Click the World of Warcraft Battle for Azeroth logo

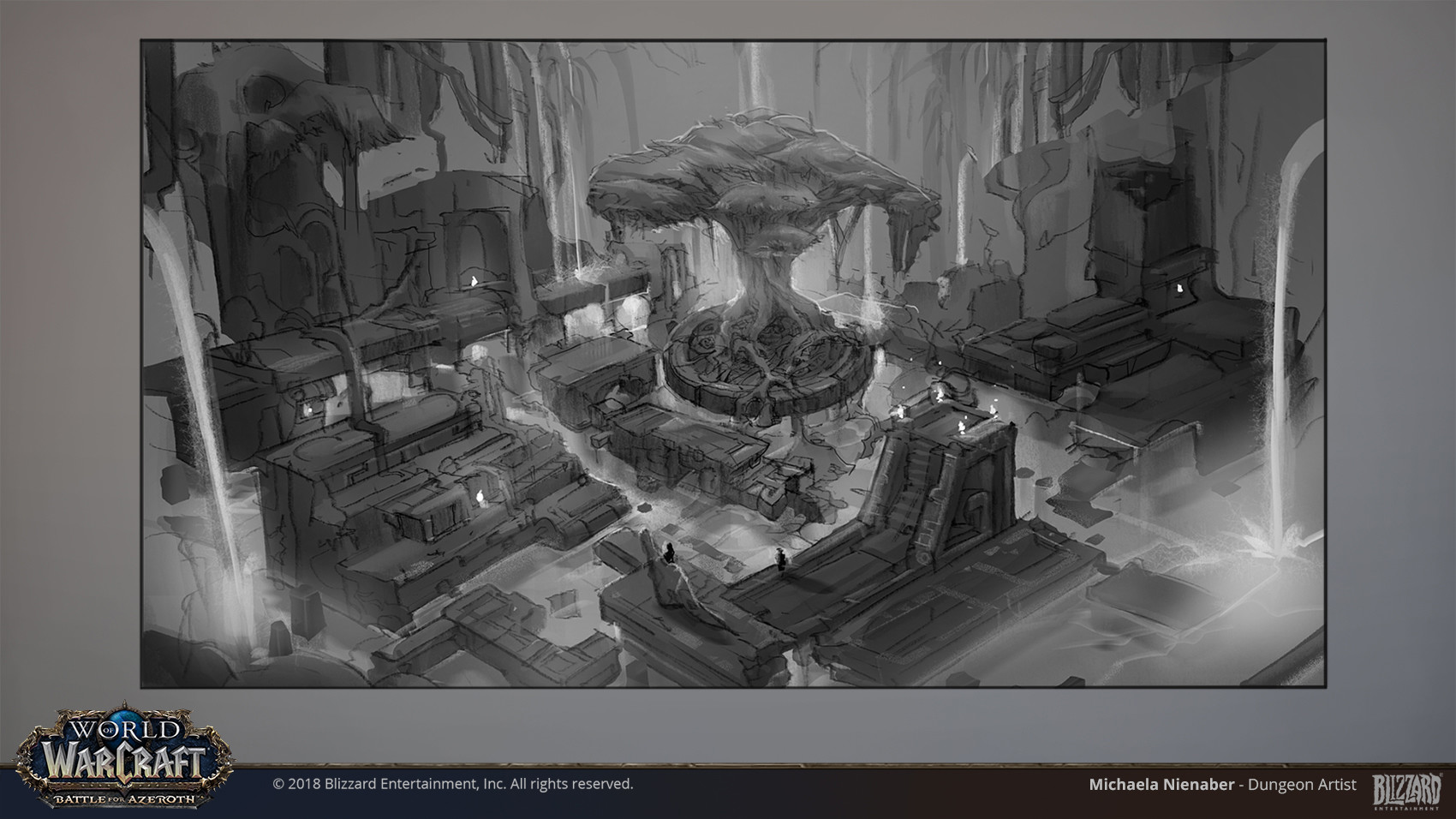[125, 754]
